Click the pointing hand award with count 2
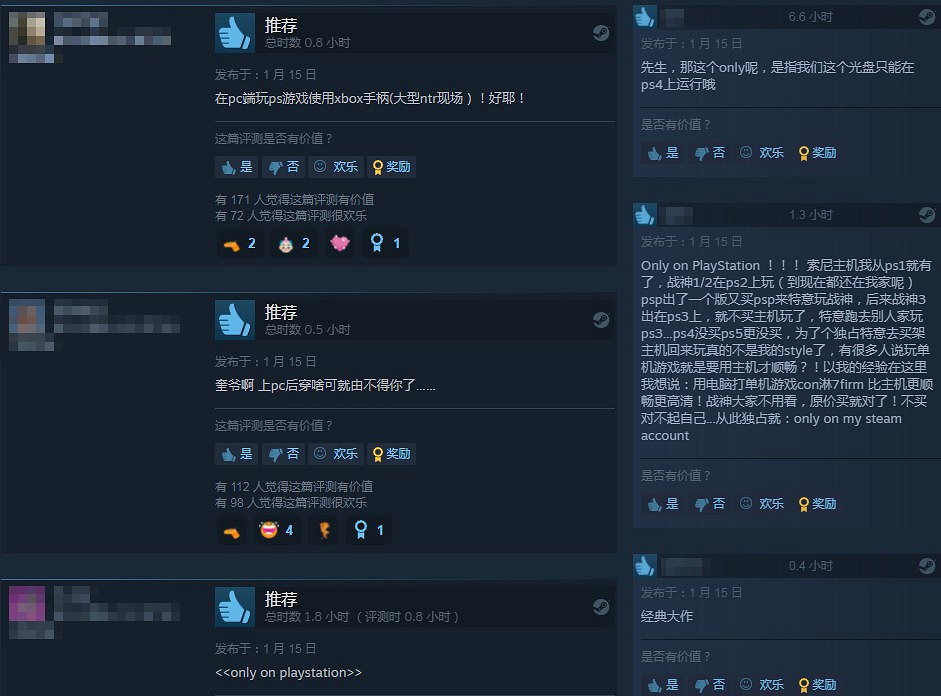 point(240,243)
